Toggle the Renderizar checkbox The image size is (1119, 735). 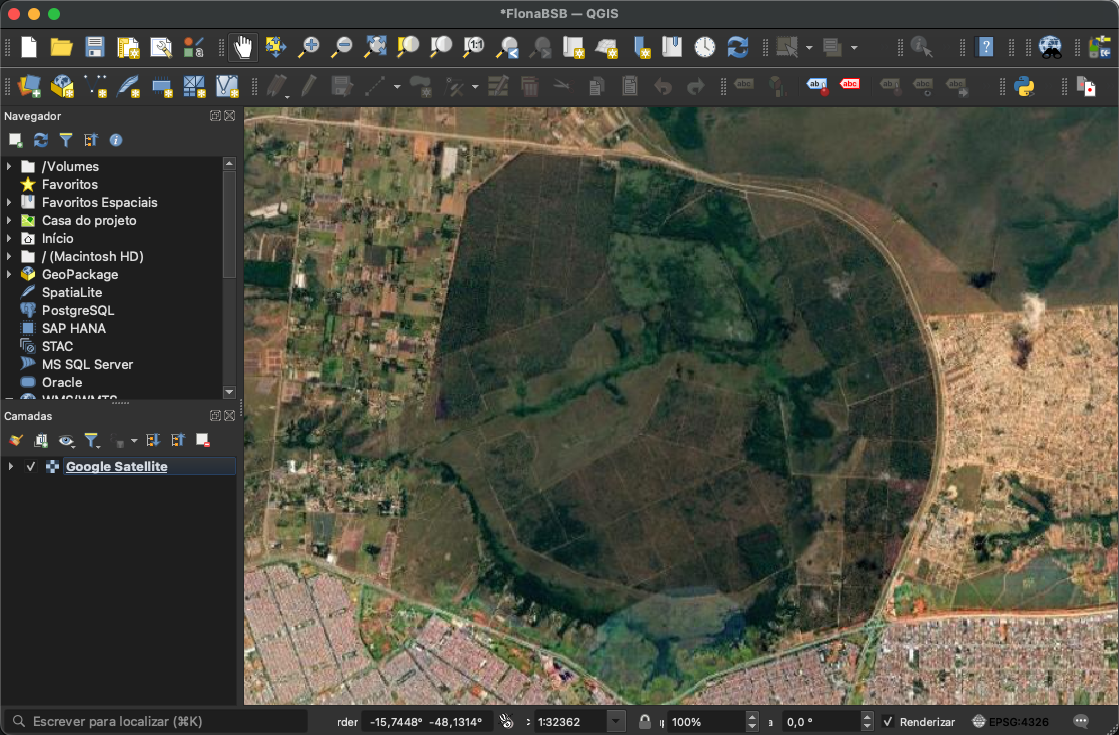tap(888, 721)
